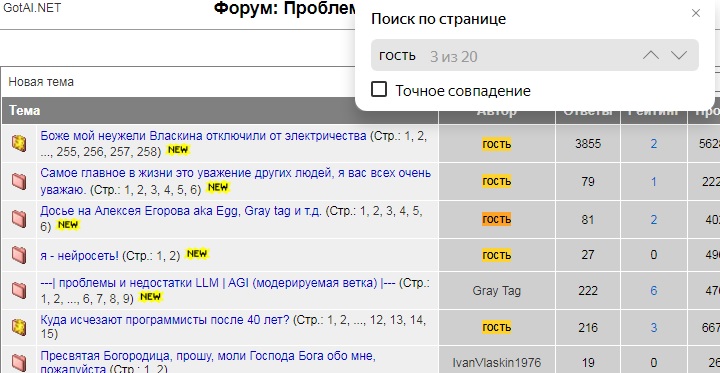This screenshot has width=720, height=373.
Task: Click reply count 216
Action: (x=588, y=328)
